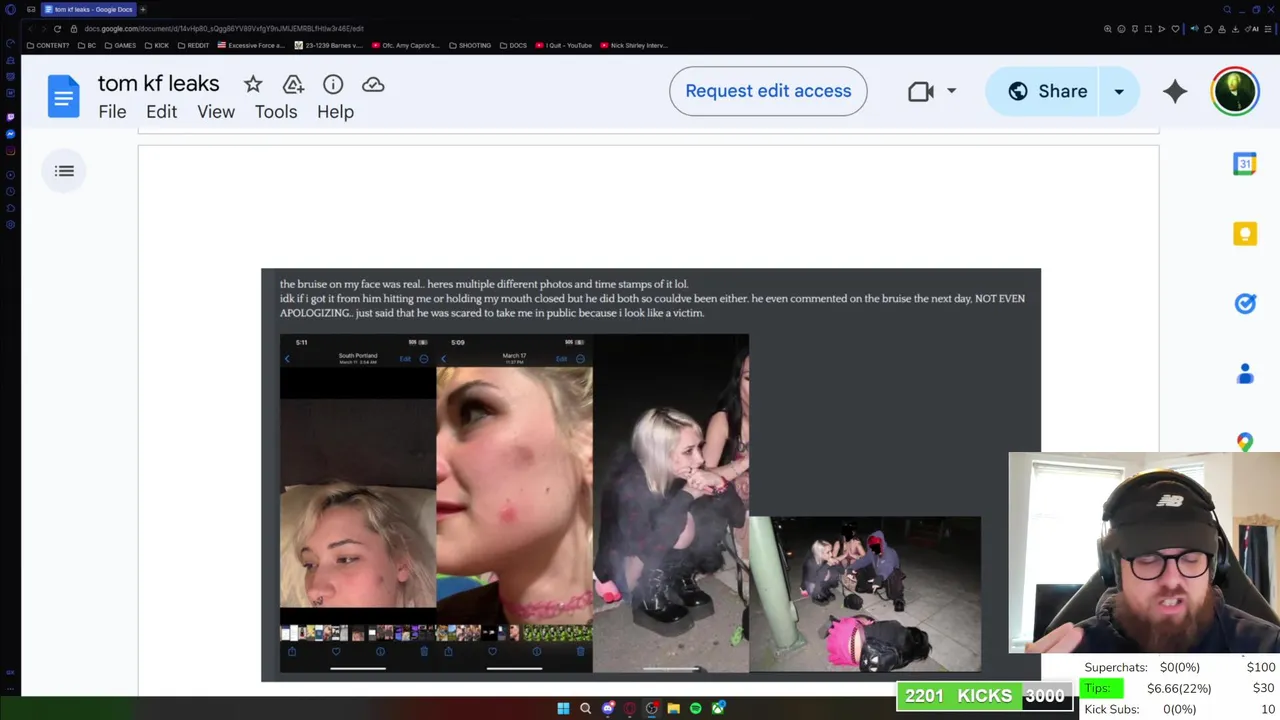Image resolution: width=1280 pixels, height=720 pixels.
Task: Click the snapshot selection icon in toolbar
Action: click(x=1148, y=29)
